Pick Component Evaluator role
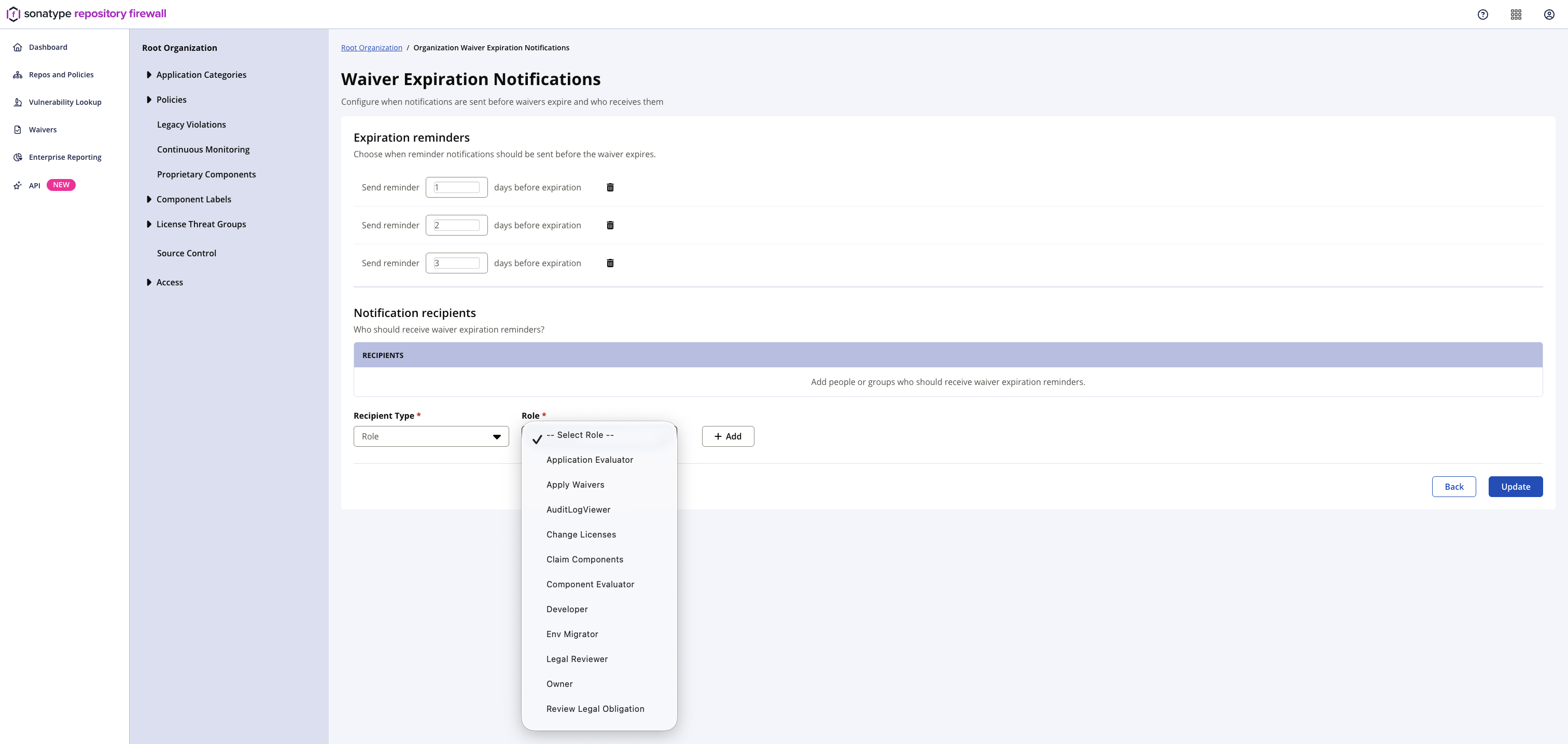This screenshot has width=1568, height=744. coord(599,585)
